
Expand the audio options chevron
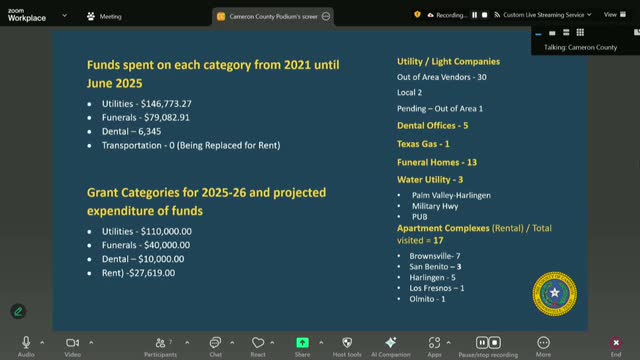coord(42,343)
